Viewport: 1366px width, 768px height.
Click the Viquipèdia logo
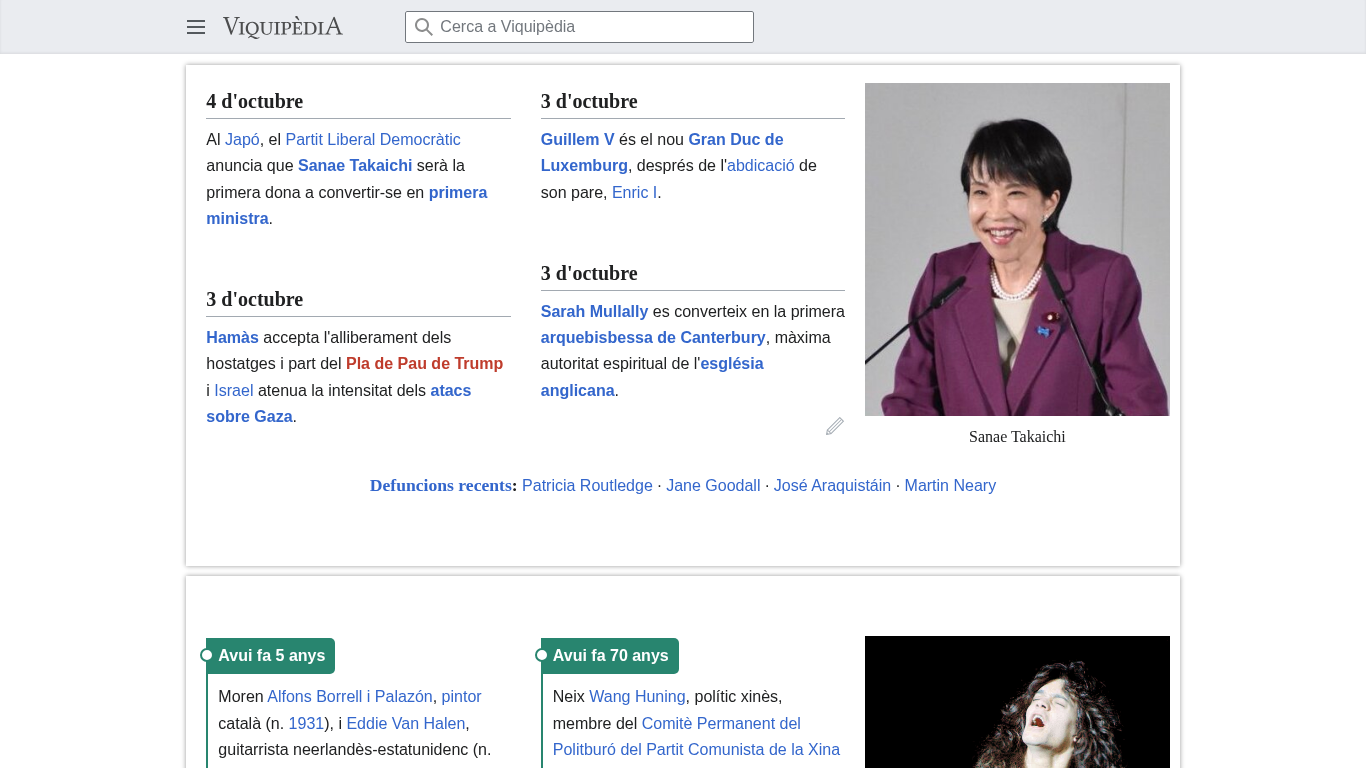(x=282, y=27)
